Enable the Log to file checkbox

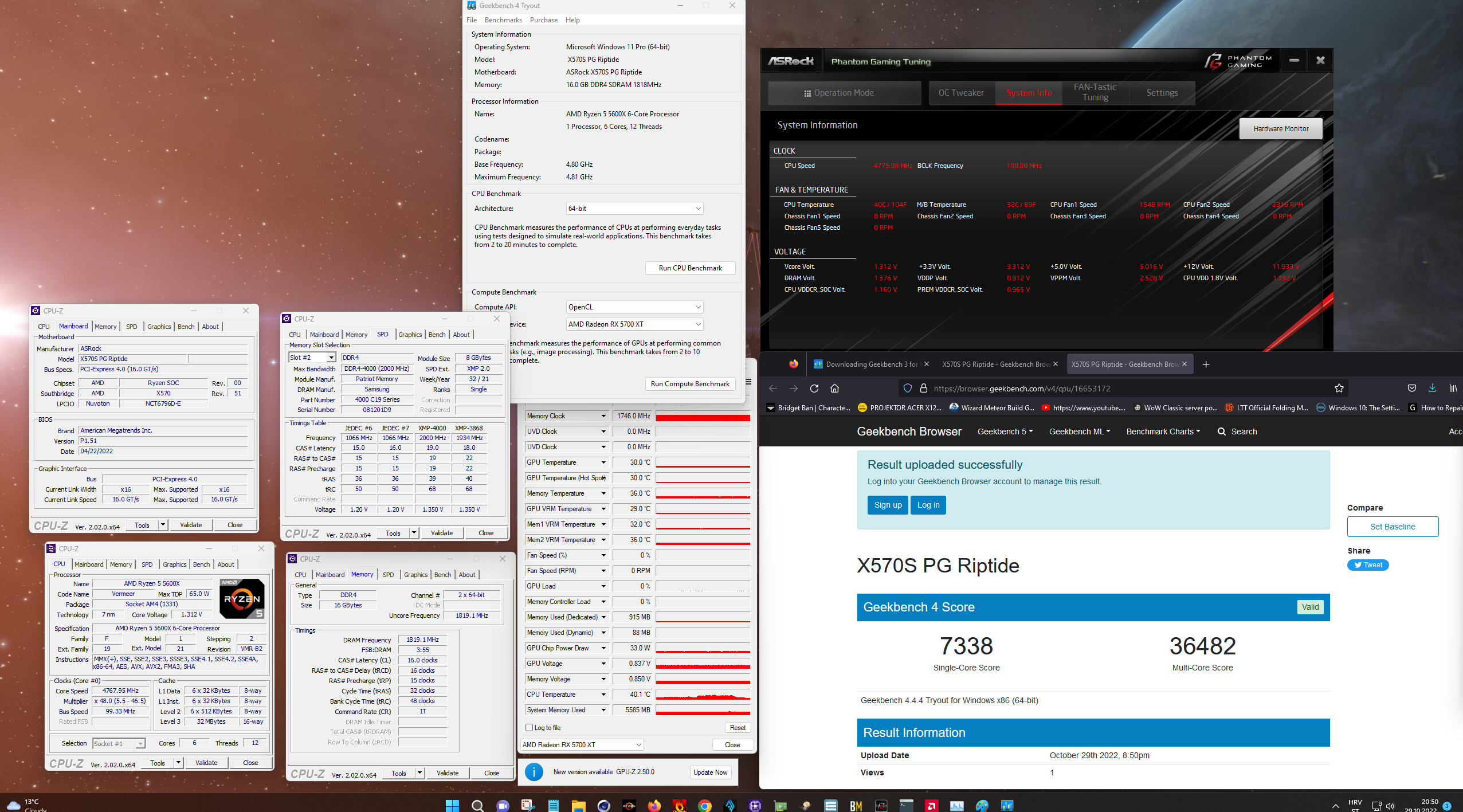pyautogui.click(x=529, y=728)
